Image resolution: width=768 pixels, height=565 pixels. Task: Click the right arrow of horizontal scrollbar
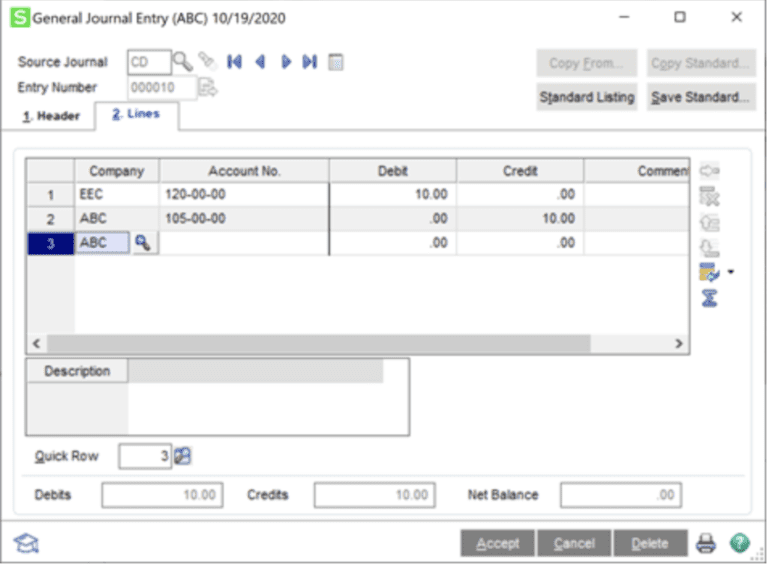tap(678, 343)
